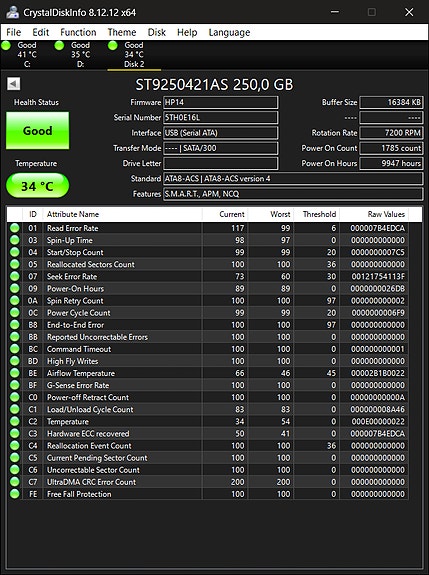This screenshot has width=429, height=575.
Task: Click the Serial Number field
Action: (x=220, y=117)
